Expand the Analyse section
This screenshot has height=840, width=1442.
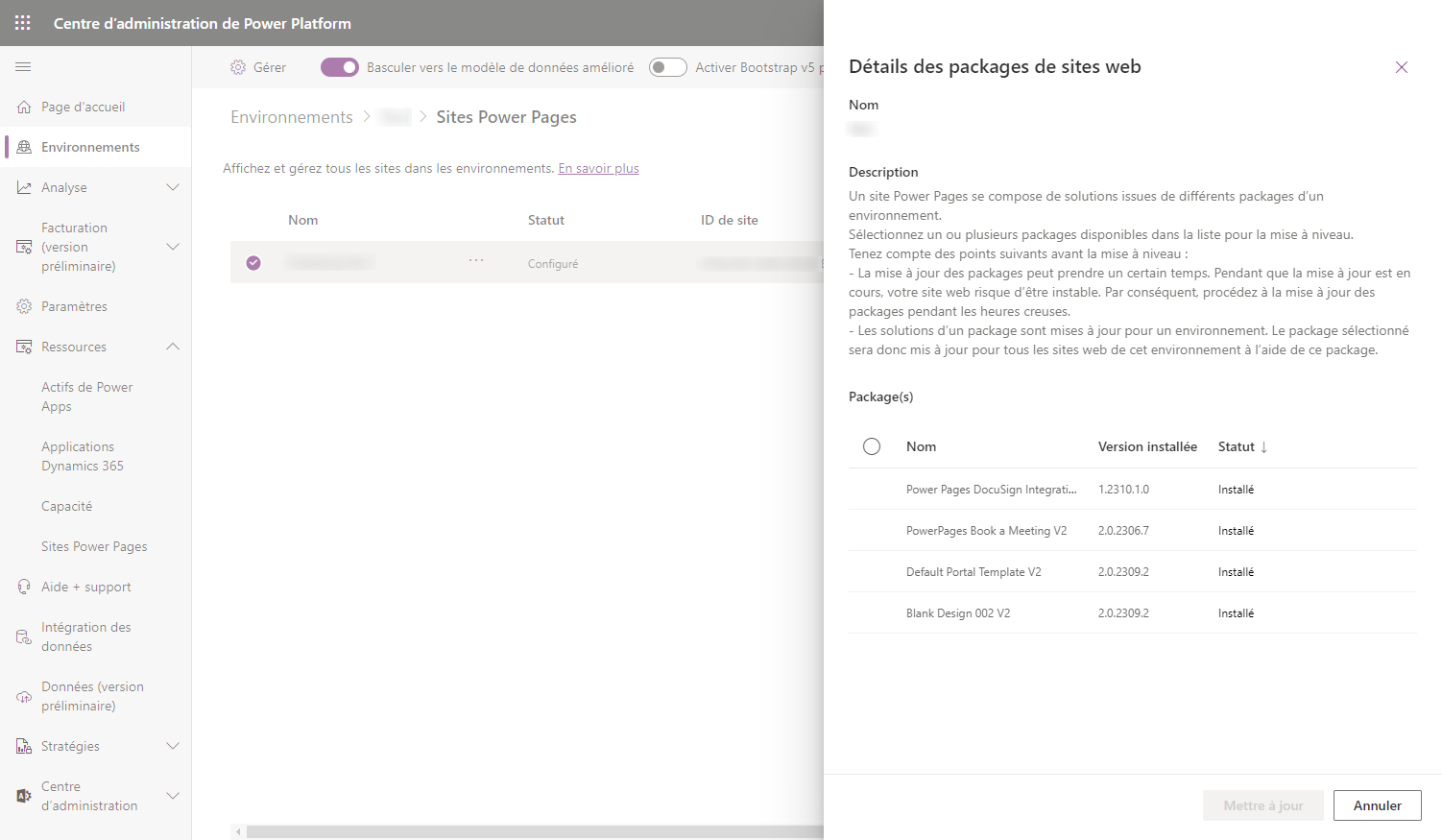click(x=173, y=186)
